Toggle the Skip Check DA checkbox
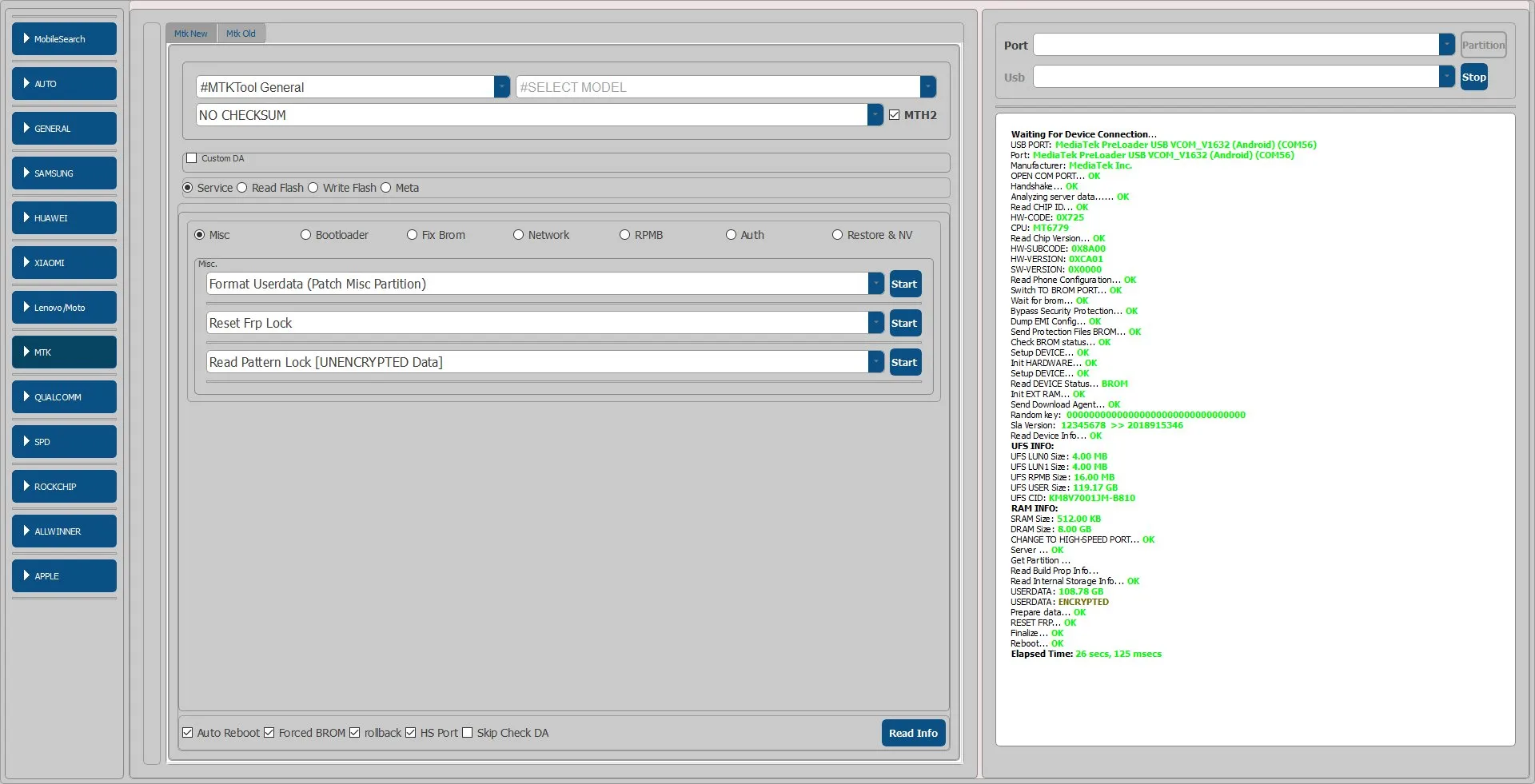1535x784 pixels. (x=468, y=733)
